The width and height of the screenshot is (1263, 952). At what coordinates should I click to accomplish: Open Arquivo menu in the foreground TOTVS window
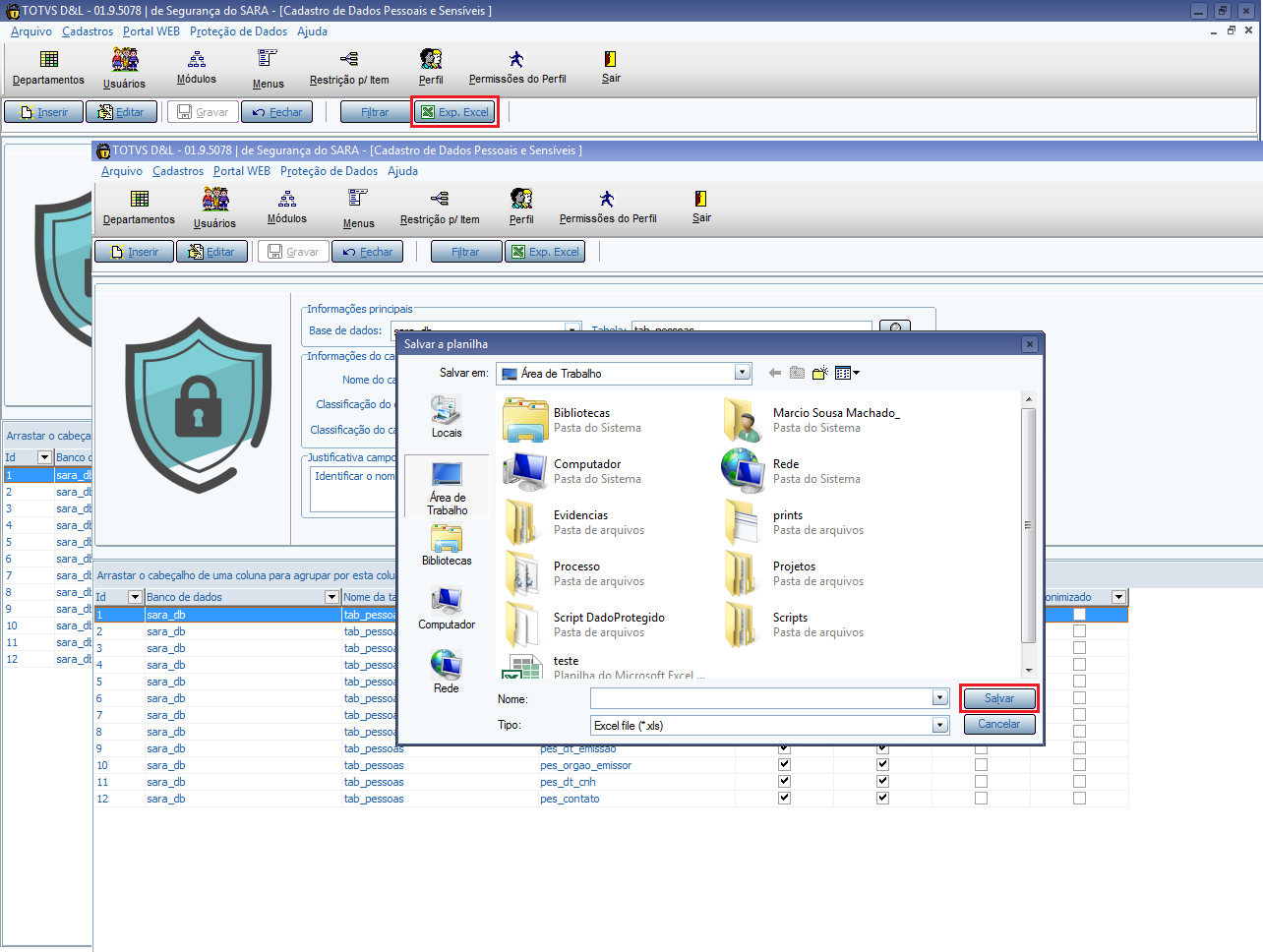tap(122, 171)
